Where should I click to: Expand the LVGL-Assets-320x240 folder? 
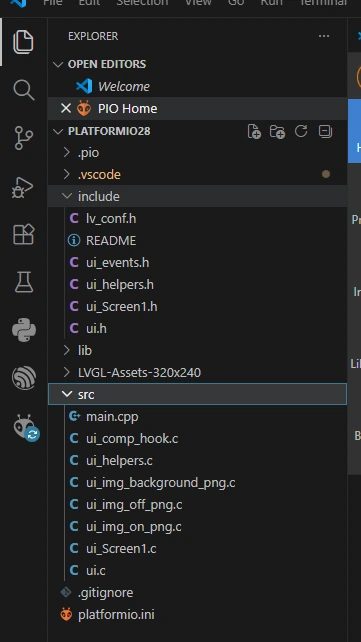[x=66, y=372]
